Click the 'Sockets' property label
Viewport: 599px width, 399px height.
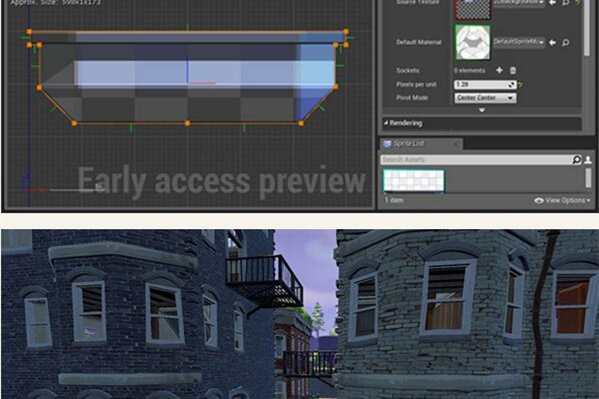tap(408, 70)
